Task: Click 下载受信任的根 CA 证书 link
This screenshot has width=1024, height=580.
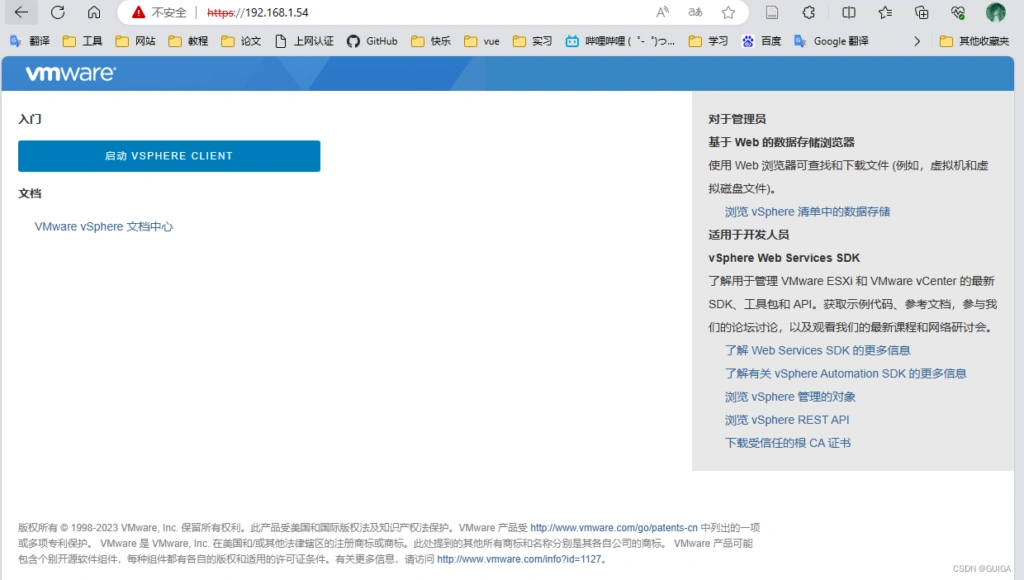Action: pyautogui.click(x=788, y=443)
